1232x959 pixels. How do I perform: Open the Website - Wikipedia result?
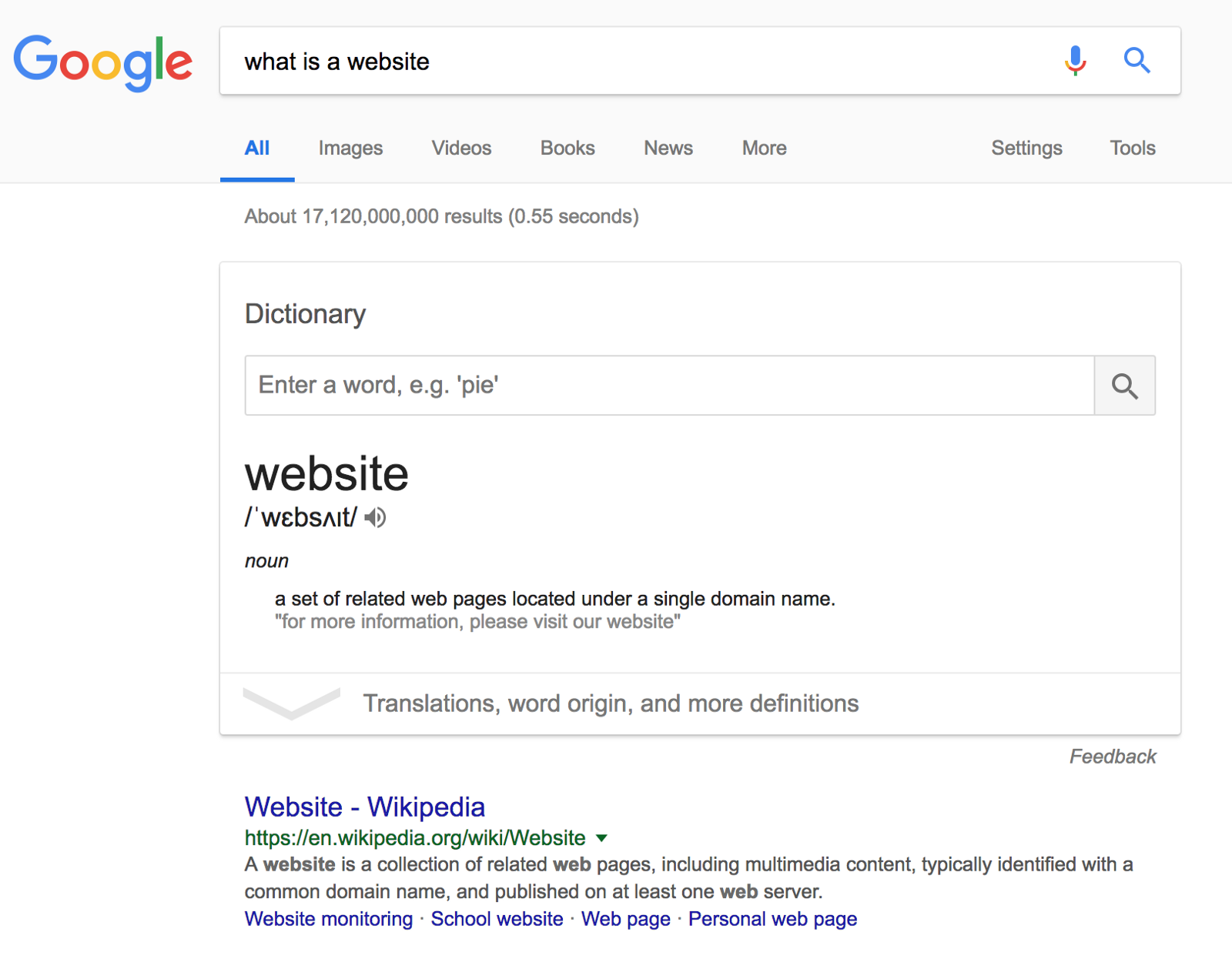point(364,807)
